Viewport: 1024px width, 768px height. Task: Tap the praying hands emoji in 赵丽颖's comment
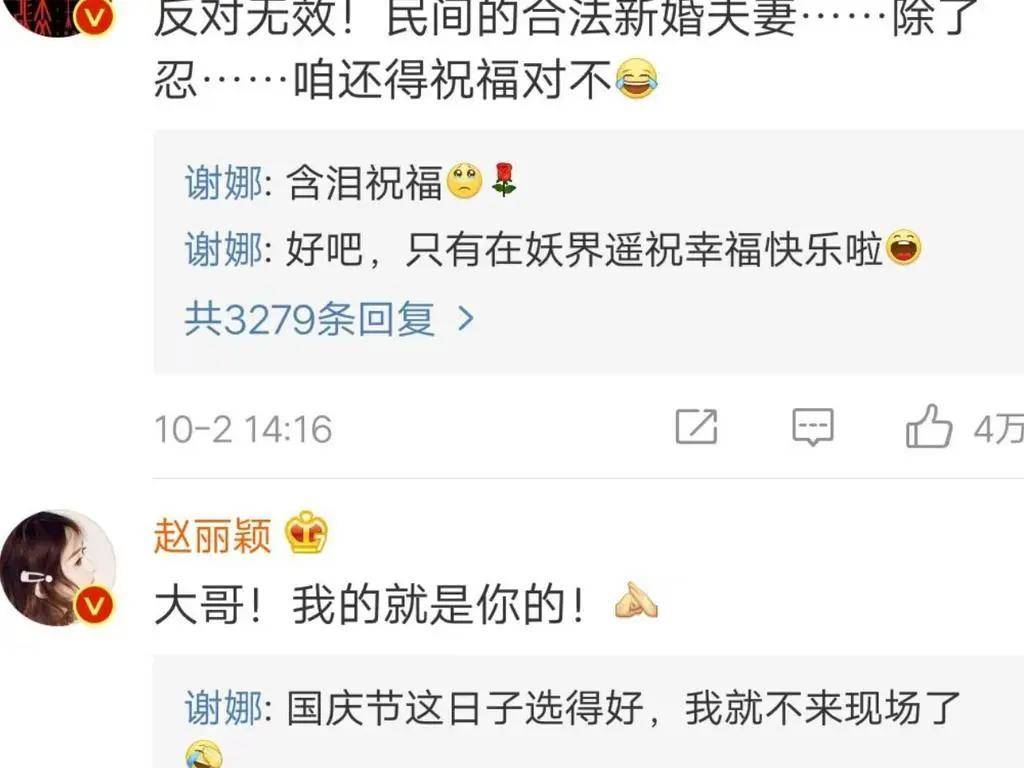tap(635, 601)
